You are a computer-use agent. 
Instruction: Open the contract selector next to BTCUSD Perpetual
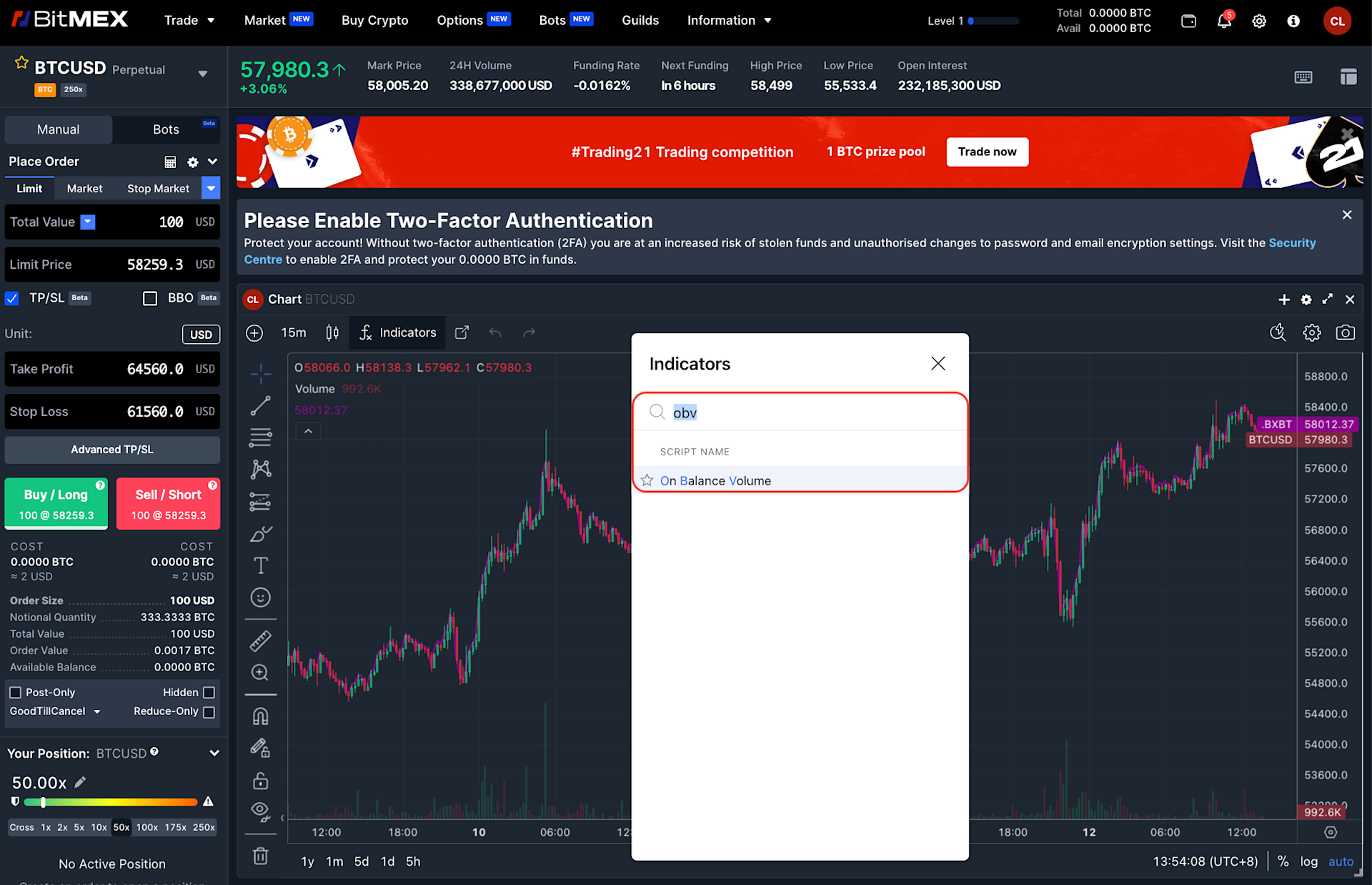[203, 74]
